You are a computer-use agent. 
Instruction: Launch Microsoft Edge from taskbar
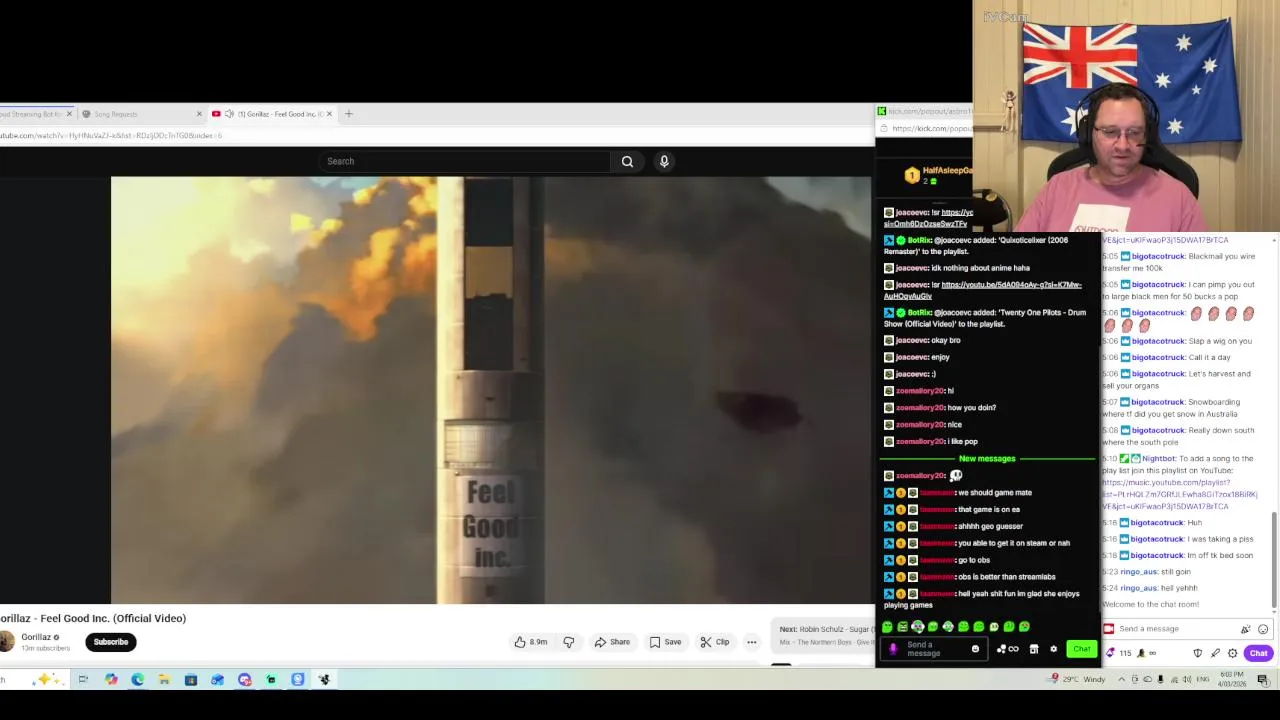(x=137, y=680)
